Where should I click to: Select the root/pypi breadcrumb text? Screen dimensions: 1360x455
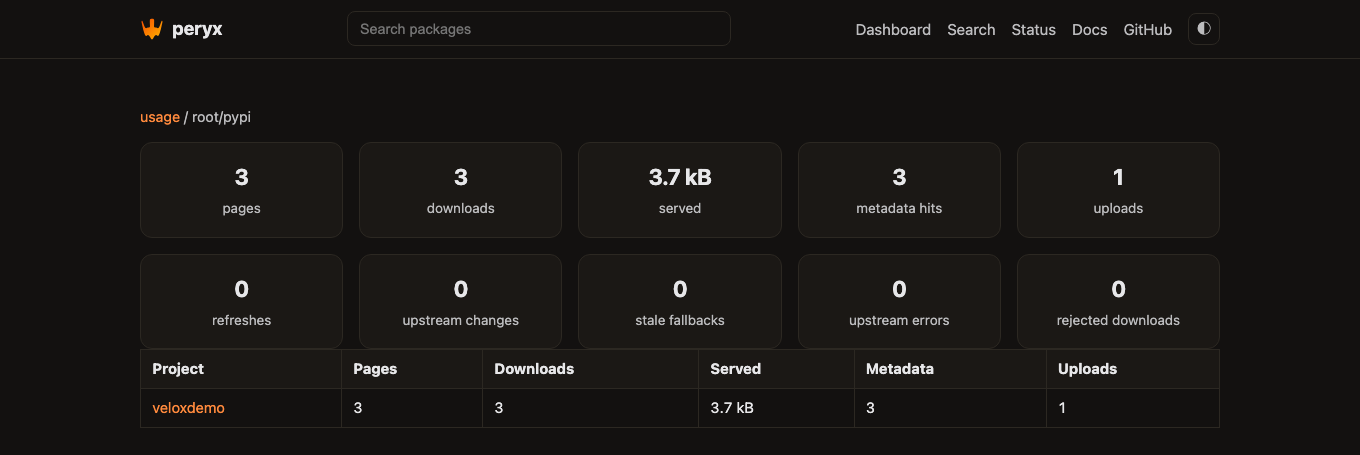pos(222,117)
